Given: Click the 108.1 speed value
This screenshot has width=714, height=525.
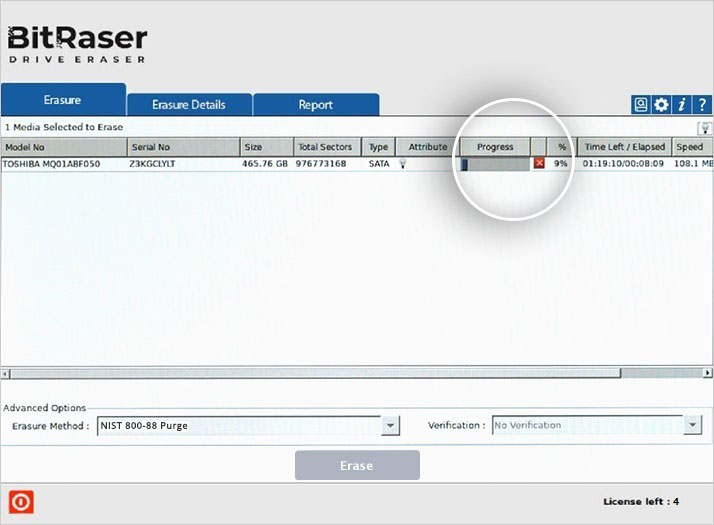Looking at the screenshot, I should tap(693, 163).
